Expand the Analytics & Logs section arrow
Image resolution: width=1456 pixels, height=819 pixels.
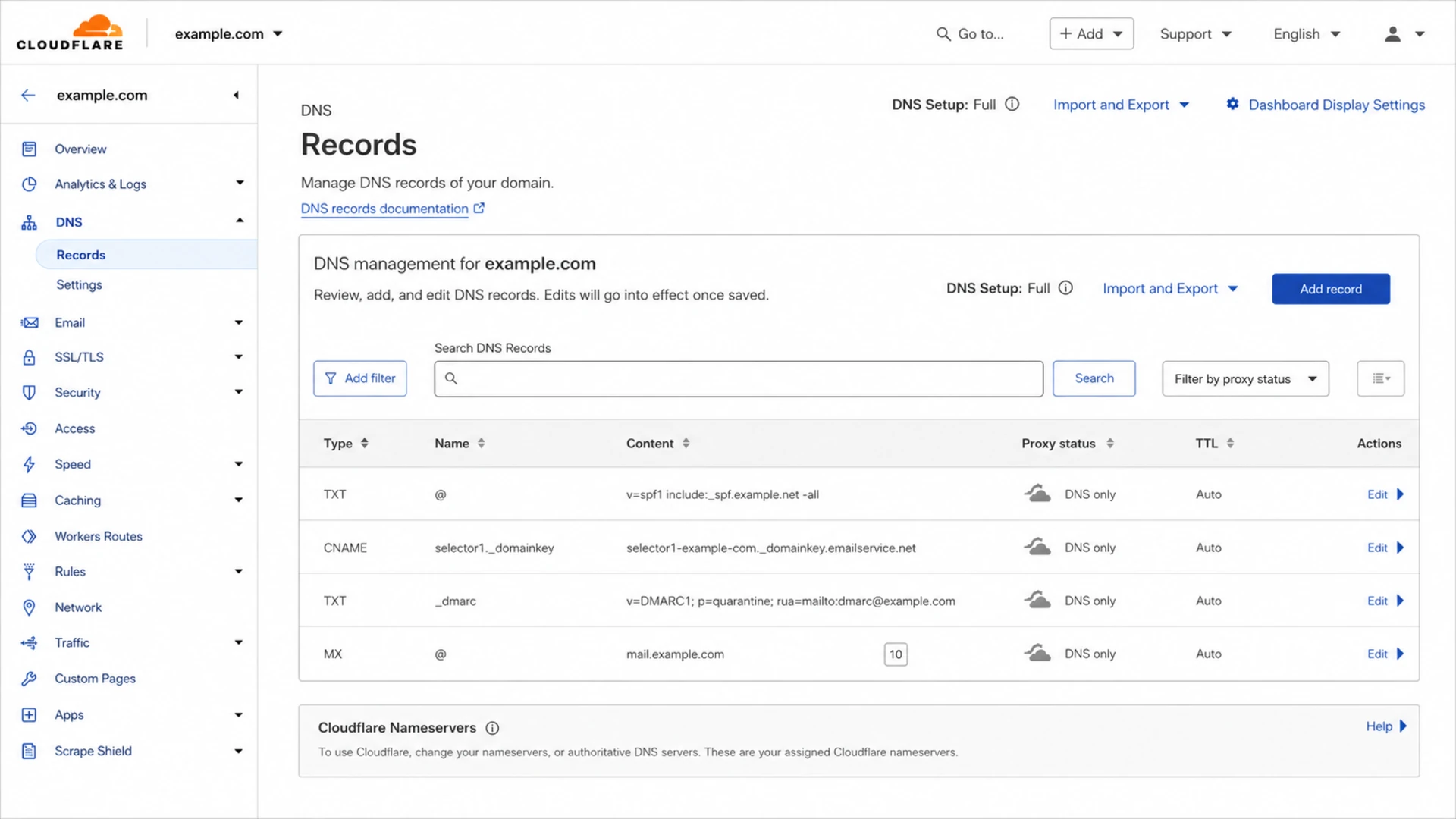click(240, 183)
